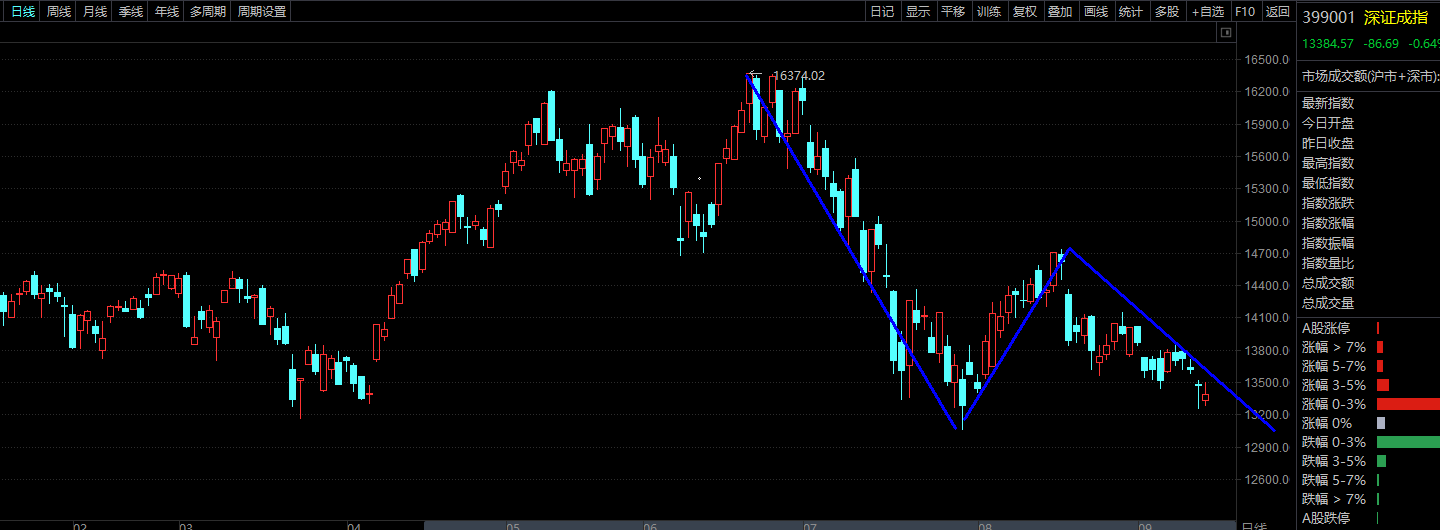Click the latest price 13384.57

pyautogui.click(x=1328, y=43)
